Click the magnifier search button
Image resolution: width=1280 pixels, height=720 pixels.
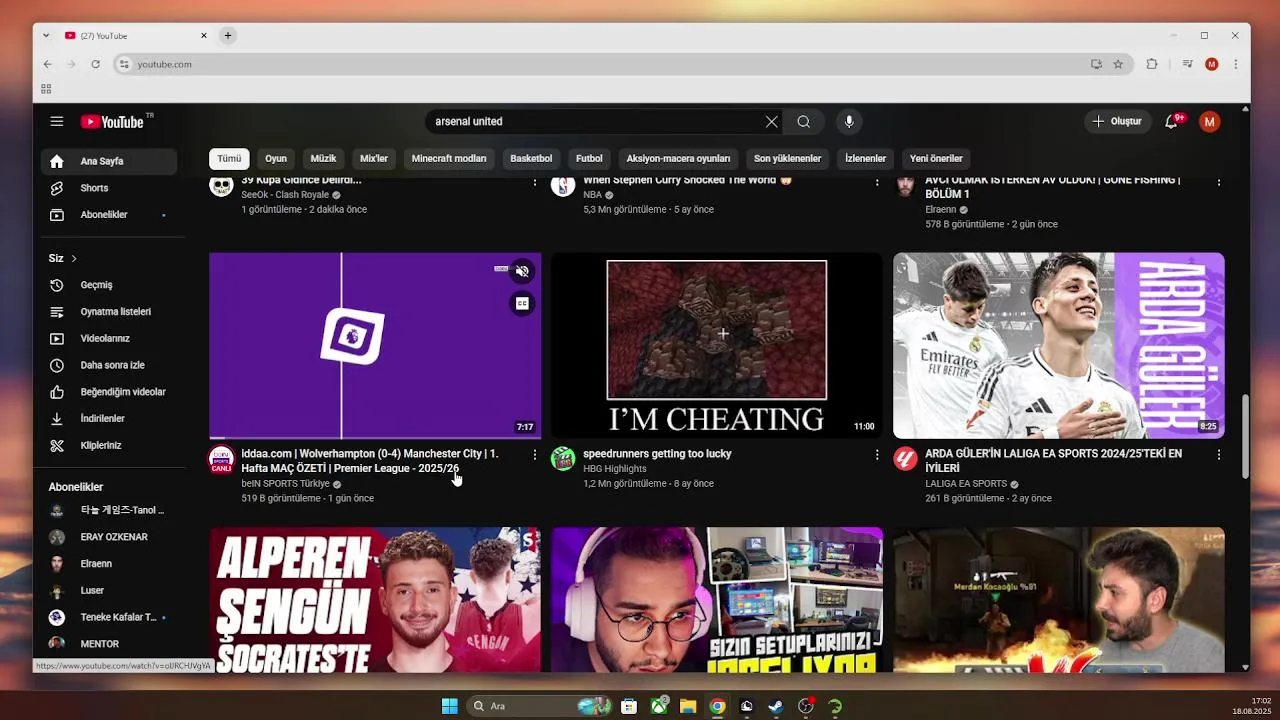coord(804,121)
